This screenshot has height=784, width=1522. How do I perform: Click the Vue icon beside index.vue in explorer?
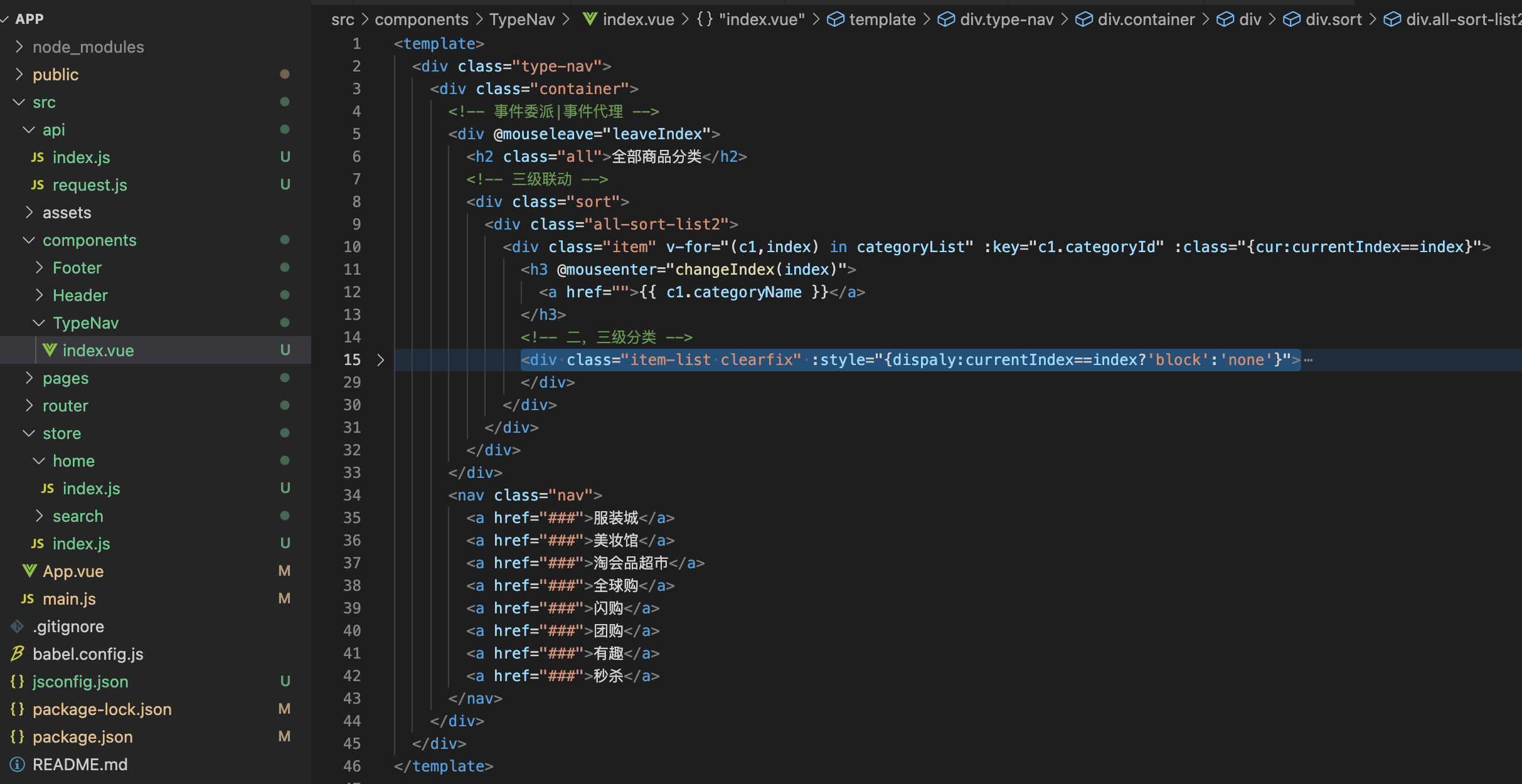50,350
